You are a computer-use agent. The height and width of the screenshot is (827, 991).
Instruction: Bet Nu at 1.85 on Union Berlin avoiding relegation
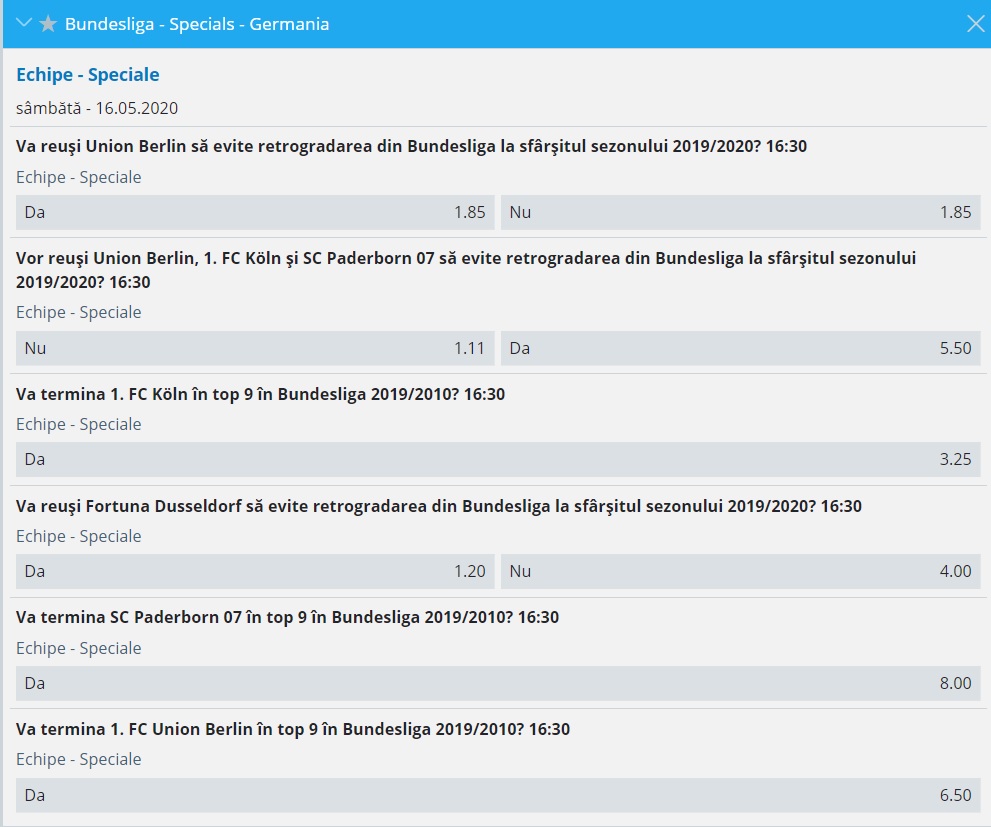click(x=739, y=212)
